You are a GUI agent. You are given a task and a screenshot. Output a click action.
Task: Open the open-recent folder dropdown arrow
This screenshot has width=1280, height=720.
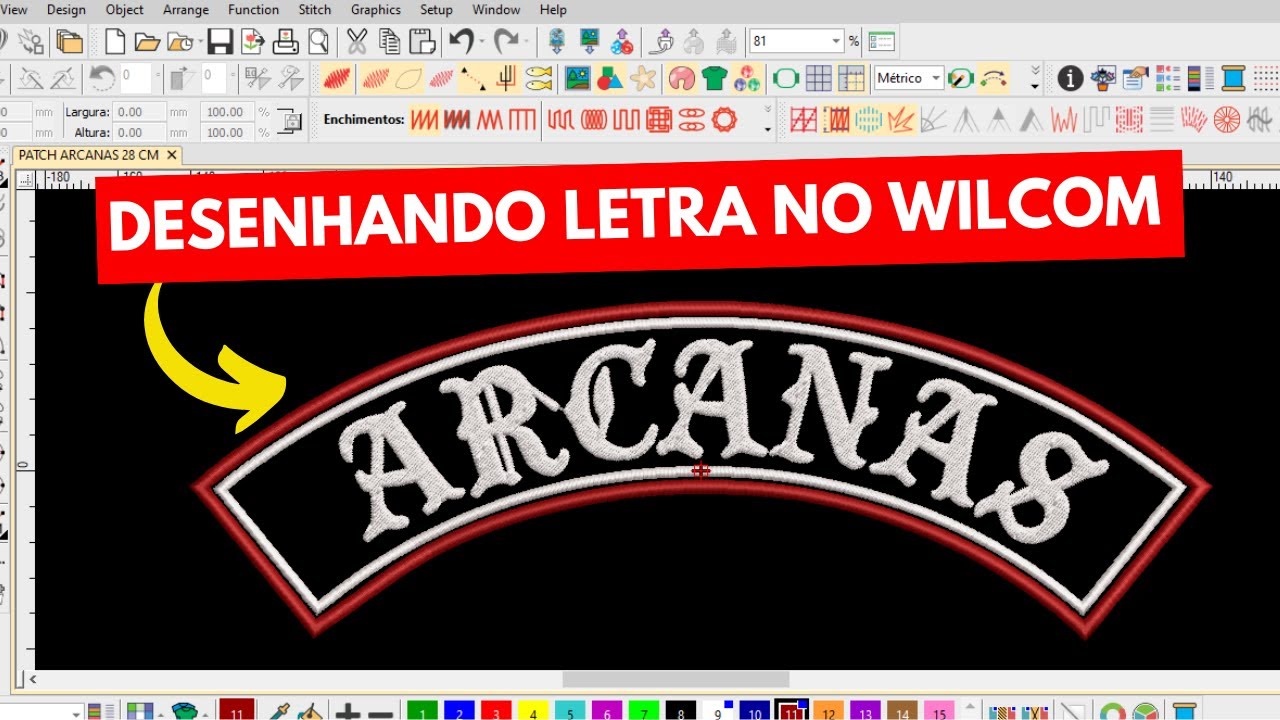click(199, 42)
